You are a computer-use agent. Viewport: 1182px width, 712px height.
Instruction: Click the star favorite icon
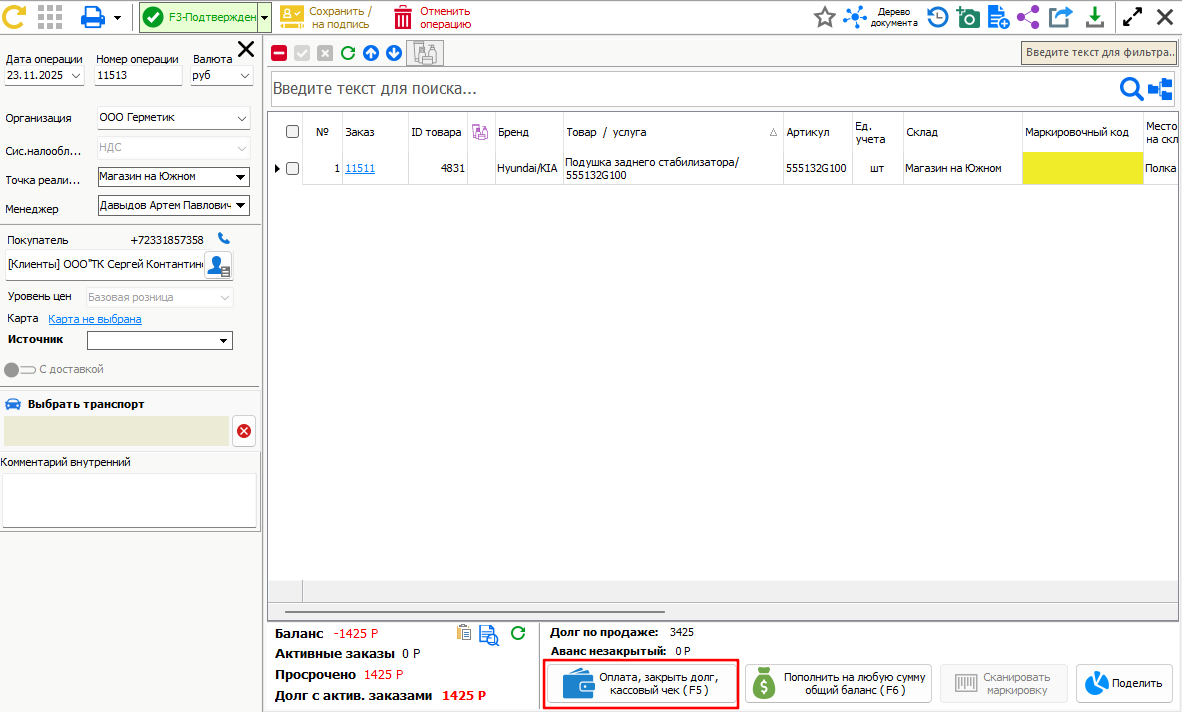(x=824, y=17)
